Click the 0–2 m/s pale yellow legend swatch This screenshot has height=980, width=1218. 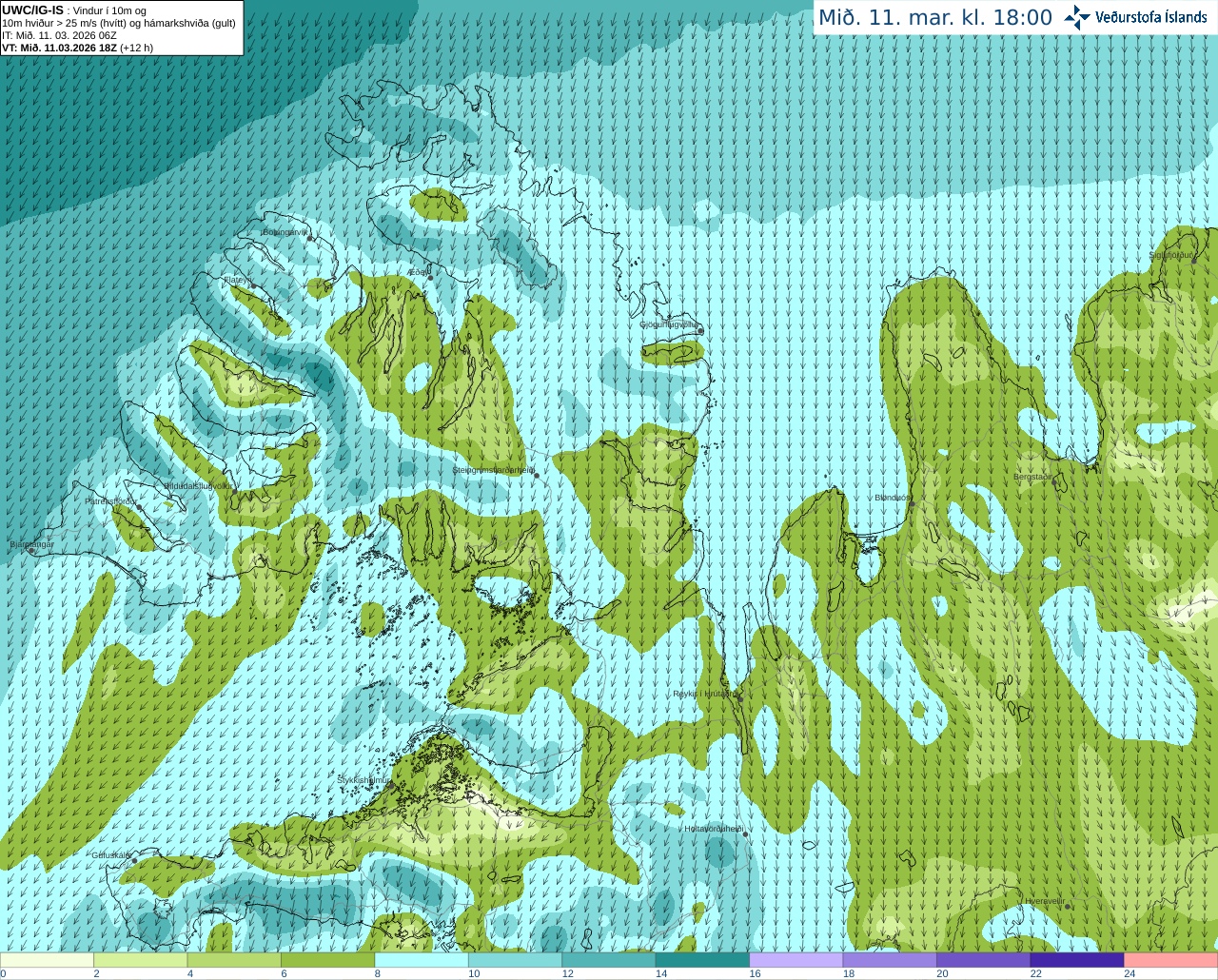(x=47, y=960)
